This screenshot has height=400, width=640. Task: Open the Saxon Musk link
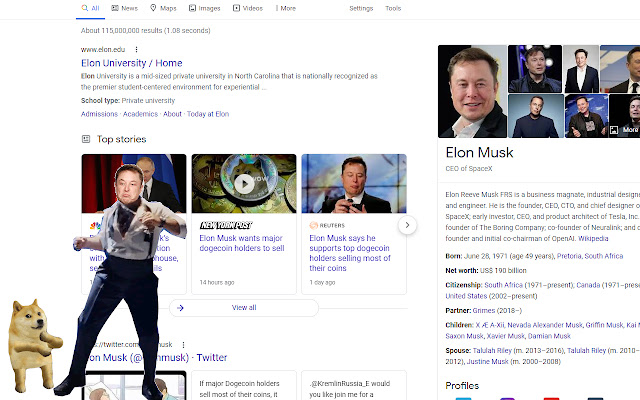point(464,336)
